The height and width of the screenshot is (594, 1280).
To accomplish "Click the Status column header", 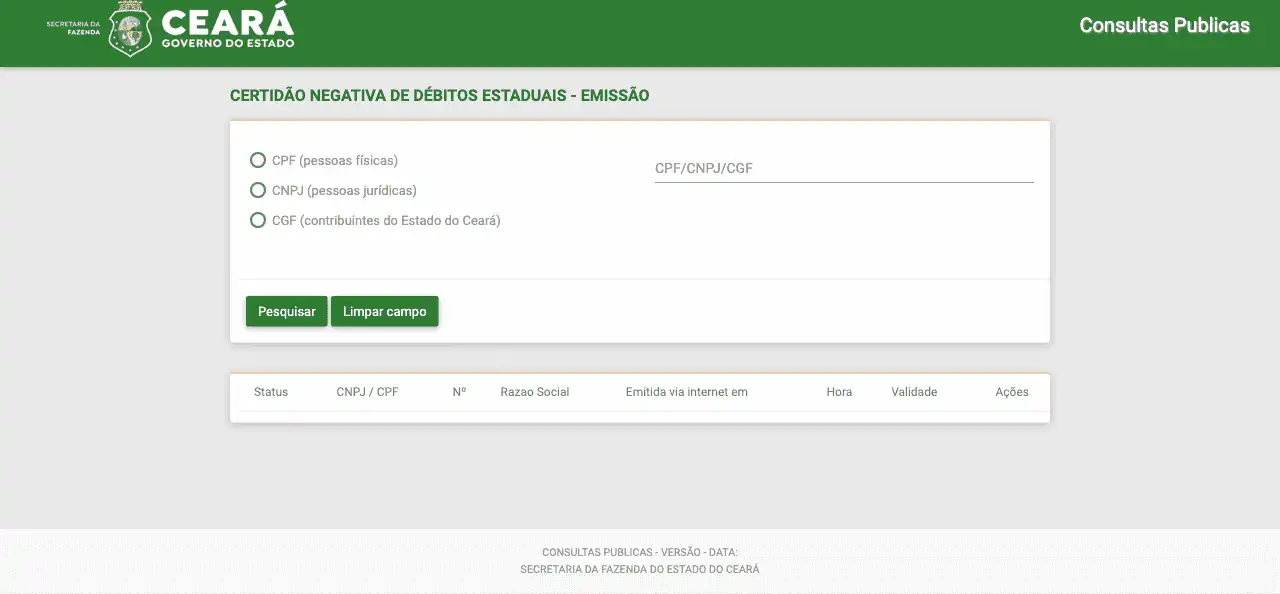I will point(271,392).
